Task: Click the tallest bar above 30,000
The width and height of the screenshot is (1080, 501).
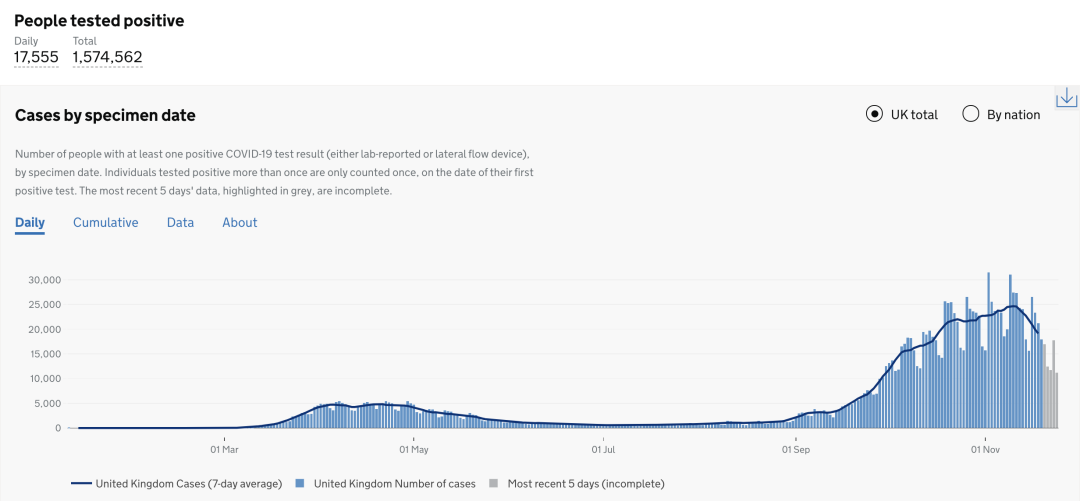Action: [x=988, y=350]
